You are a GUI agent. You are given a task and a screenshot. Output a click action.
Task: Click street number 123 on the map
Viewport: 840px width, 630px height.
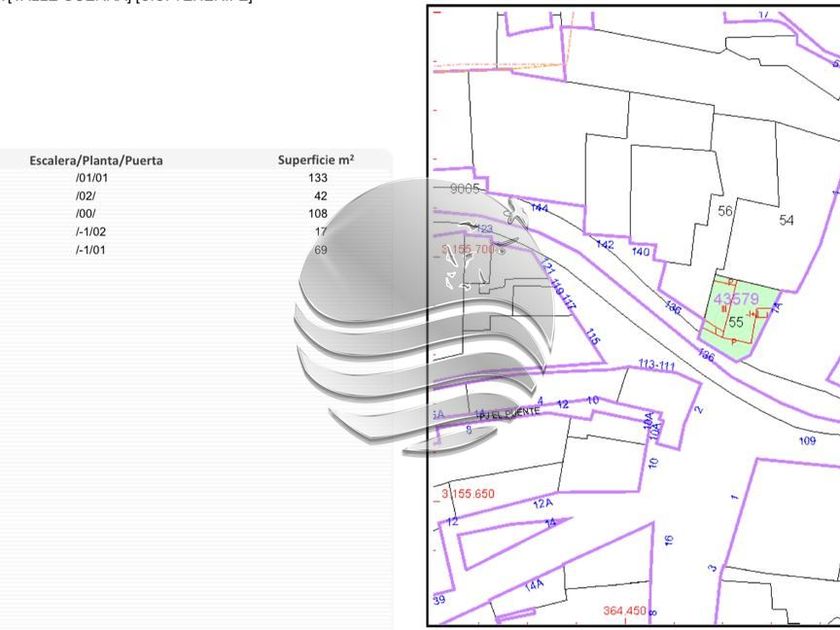[x=483, y=229]
